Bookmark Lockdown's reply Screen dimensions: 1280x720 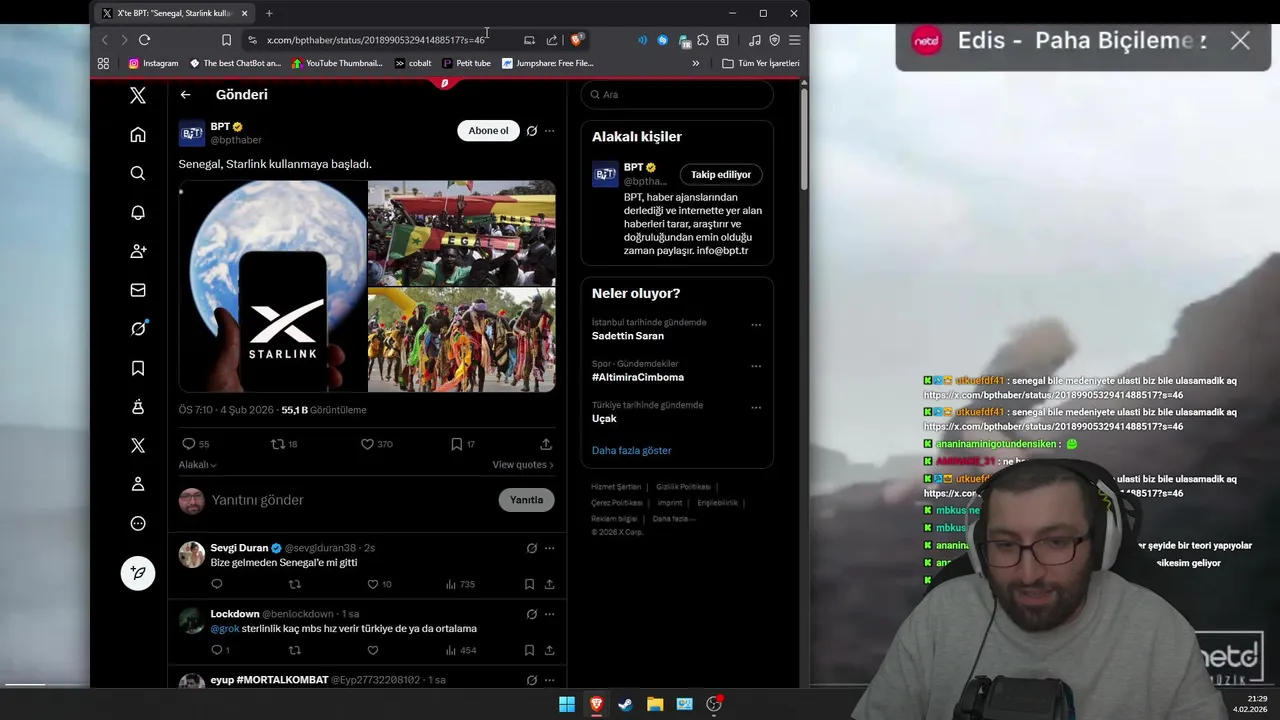pyautogui.click(x=529, y=650)
